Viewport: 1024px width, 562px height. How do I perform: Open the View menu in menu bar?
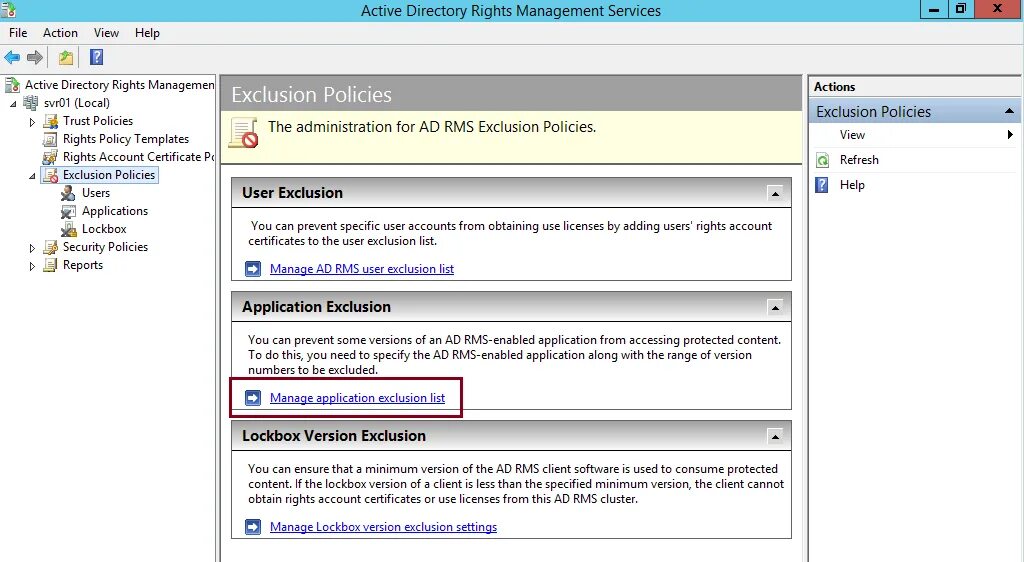tap(106, 33)
